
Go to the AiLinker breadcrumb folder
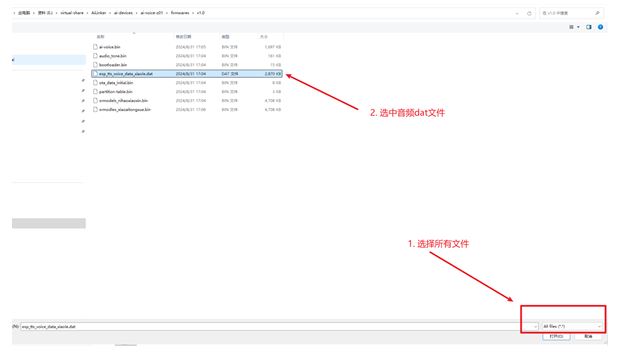[99, 13]
